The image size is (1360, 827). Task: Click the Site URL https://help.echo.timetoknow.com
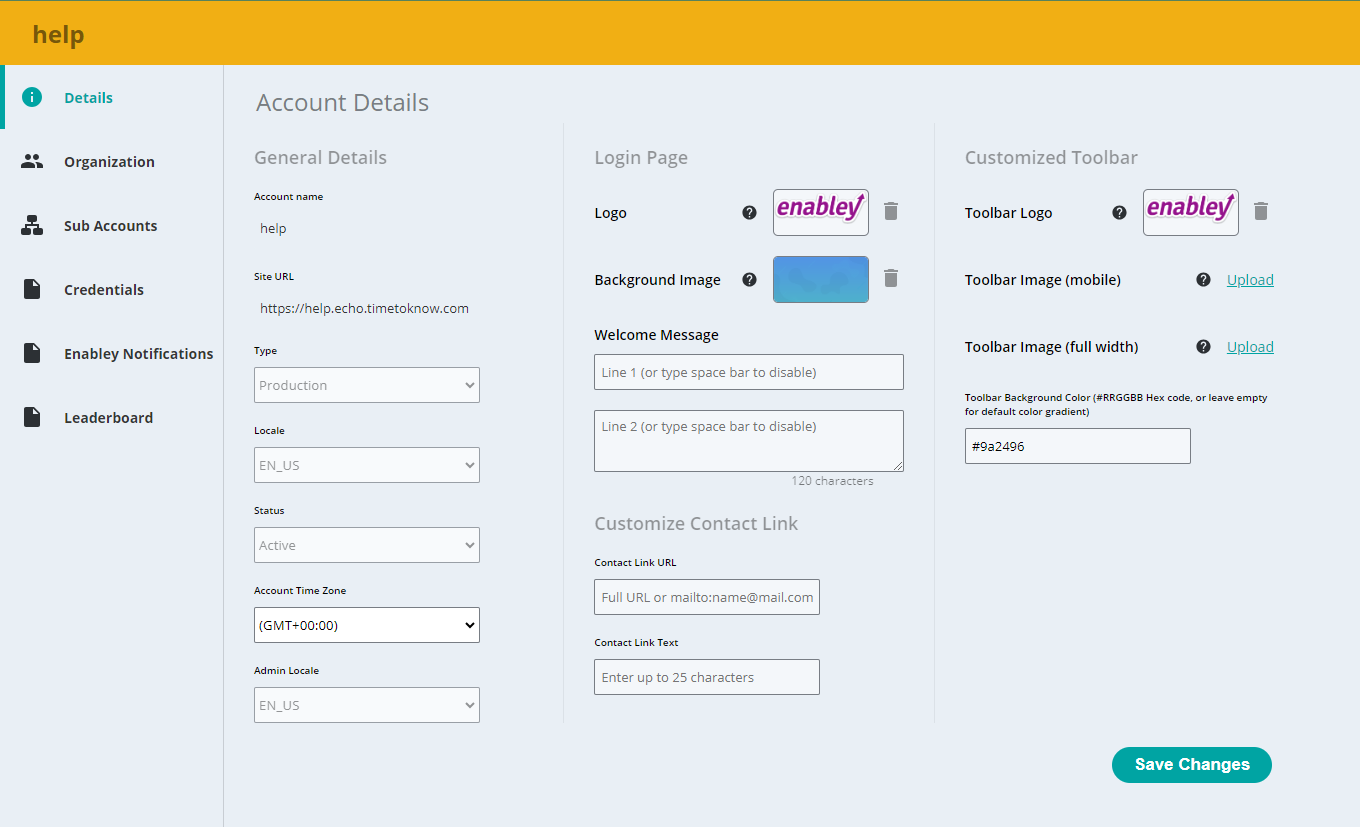(364, 308)
